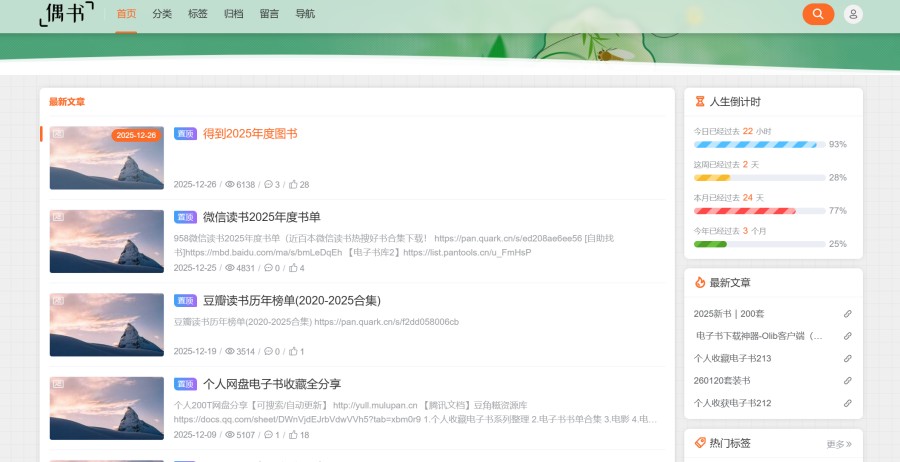This screenshot has width=900, height=462.
Task: Open sidebar post 个人收藏电子书213
Action: click(732, 358)
